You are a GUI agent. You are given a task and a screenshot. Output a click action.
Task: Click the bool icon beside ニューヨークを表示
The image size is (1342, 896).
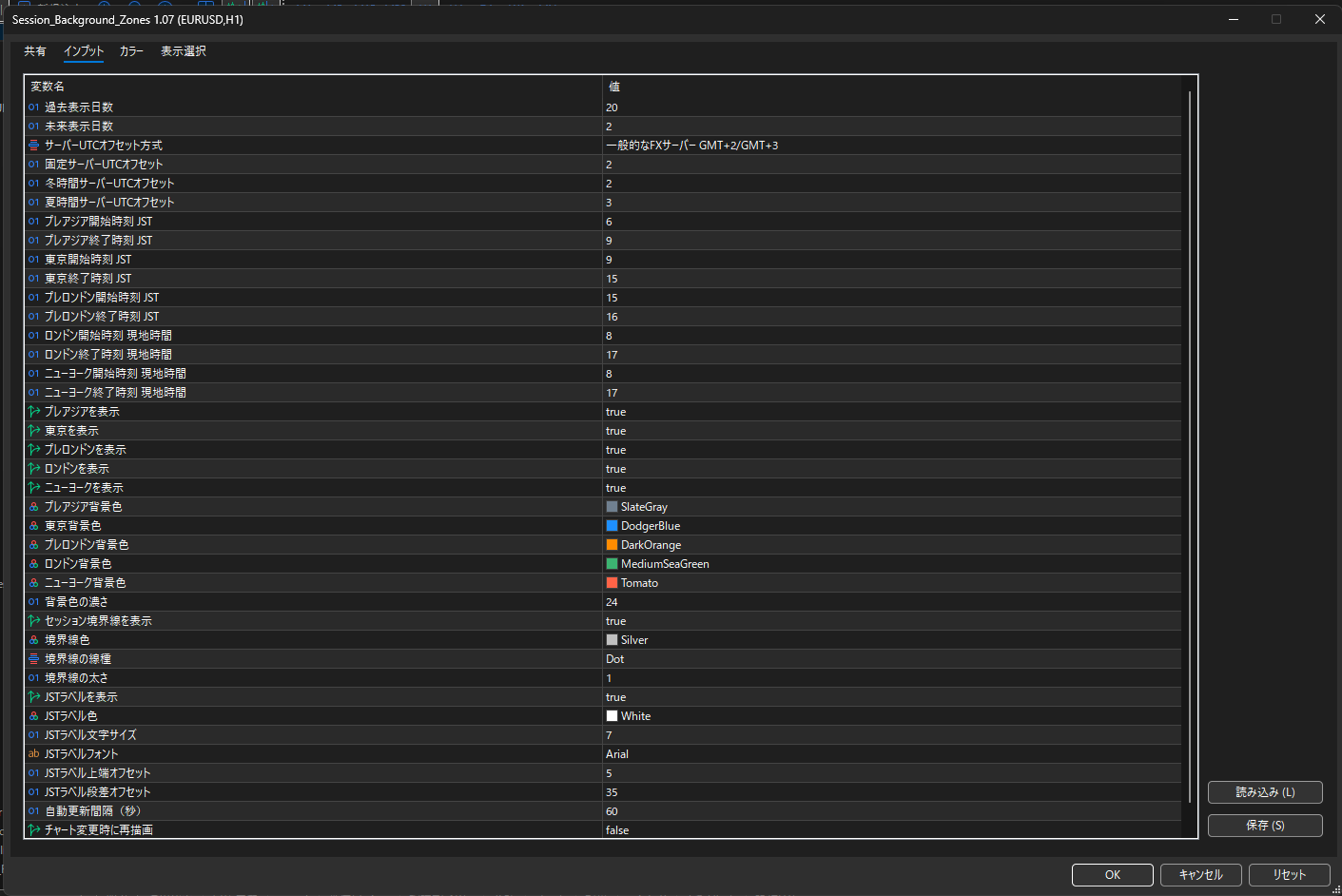(33, 488)
